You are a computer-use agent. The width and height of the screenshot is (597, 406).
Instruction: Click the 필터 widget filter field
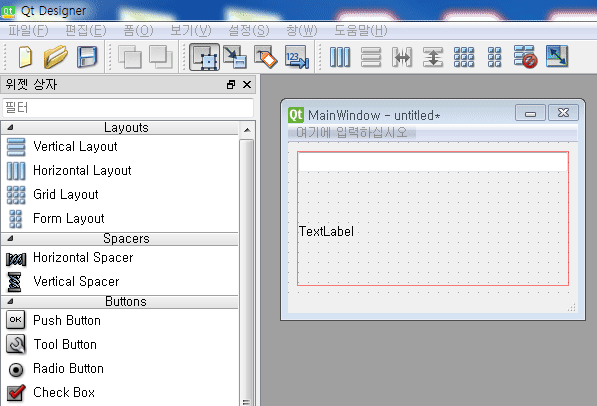coord(128,108)
